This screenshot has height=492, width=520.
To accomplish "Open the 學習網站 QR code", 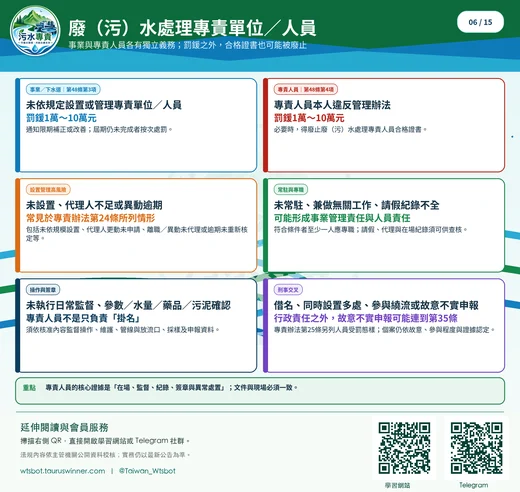I will pyautogui.click(x=404, y=448).
